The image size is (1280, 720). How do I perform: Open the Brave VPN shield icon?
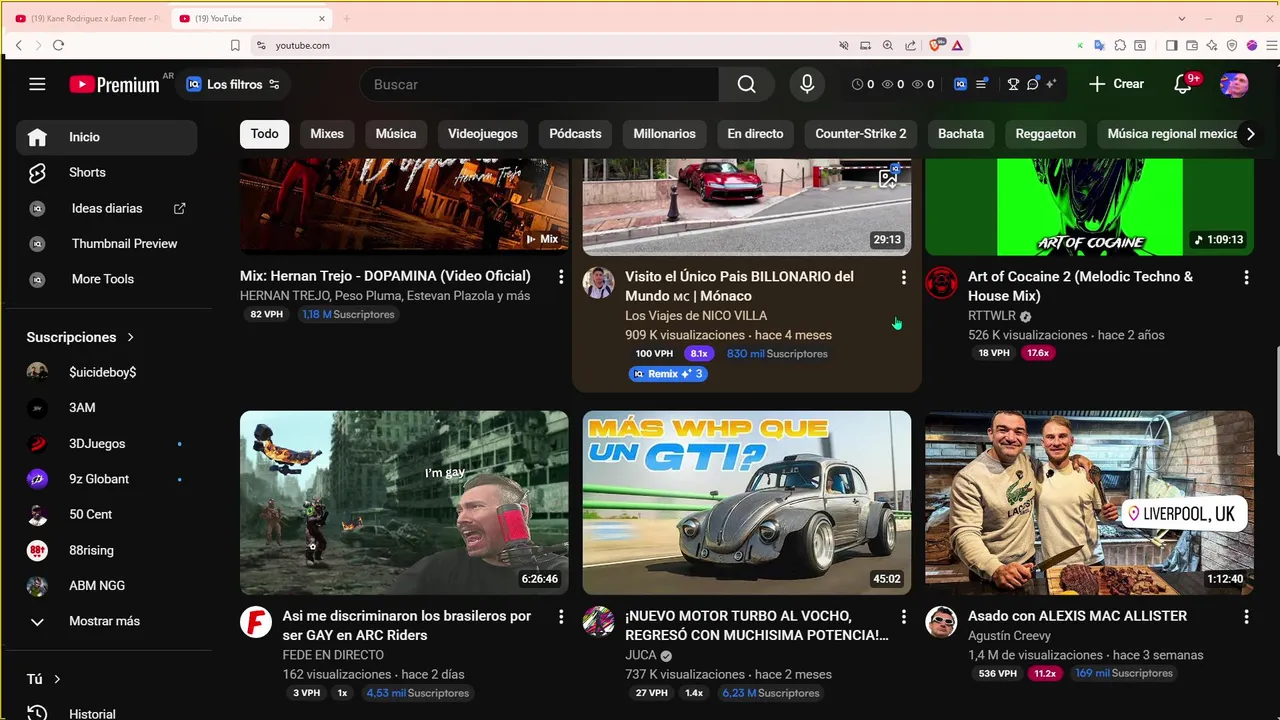1232,45
